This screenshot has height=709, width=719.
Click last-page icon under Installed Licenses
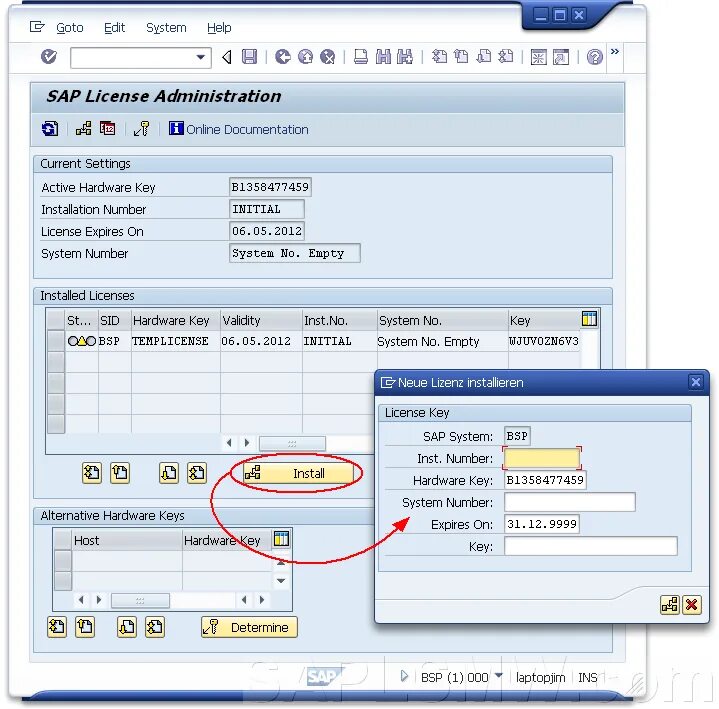[197, 473]
